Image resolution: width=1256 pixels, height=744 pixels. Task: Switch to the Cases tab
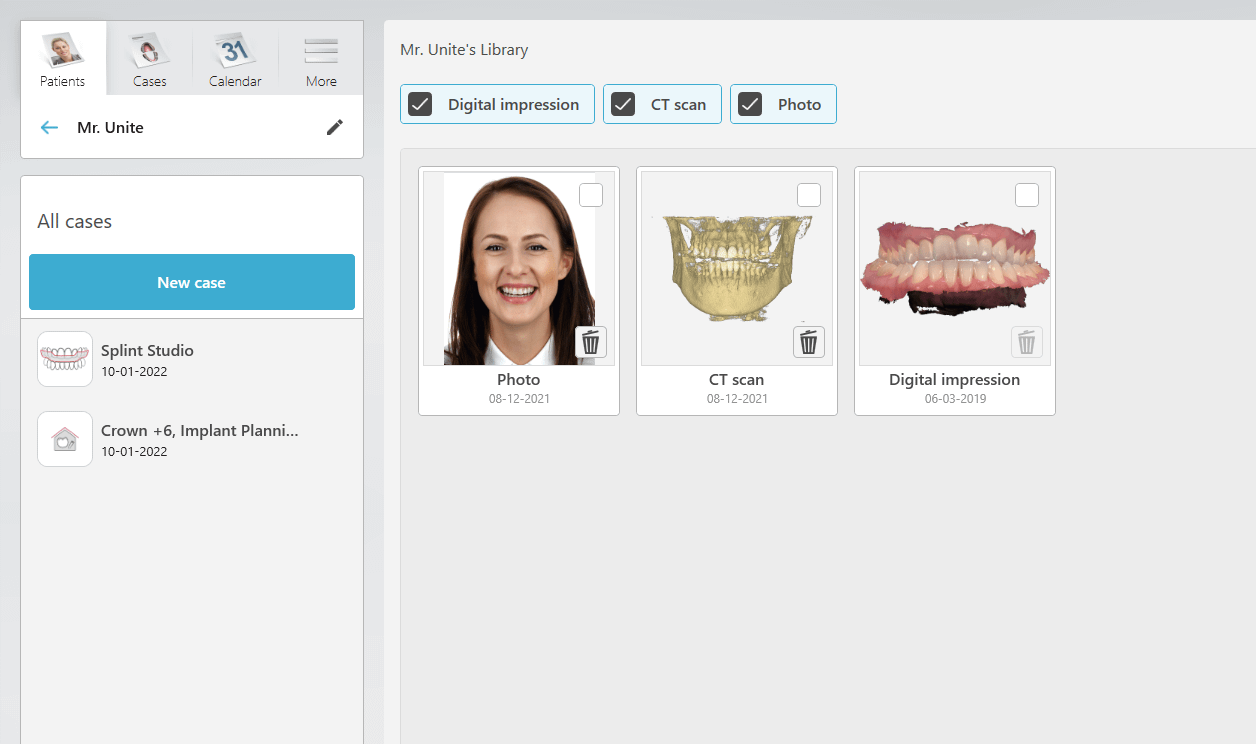point(149,59)
